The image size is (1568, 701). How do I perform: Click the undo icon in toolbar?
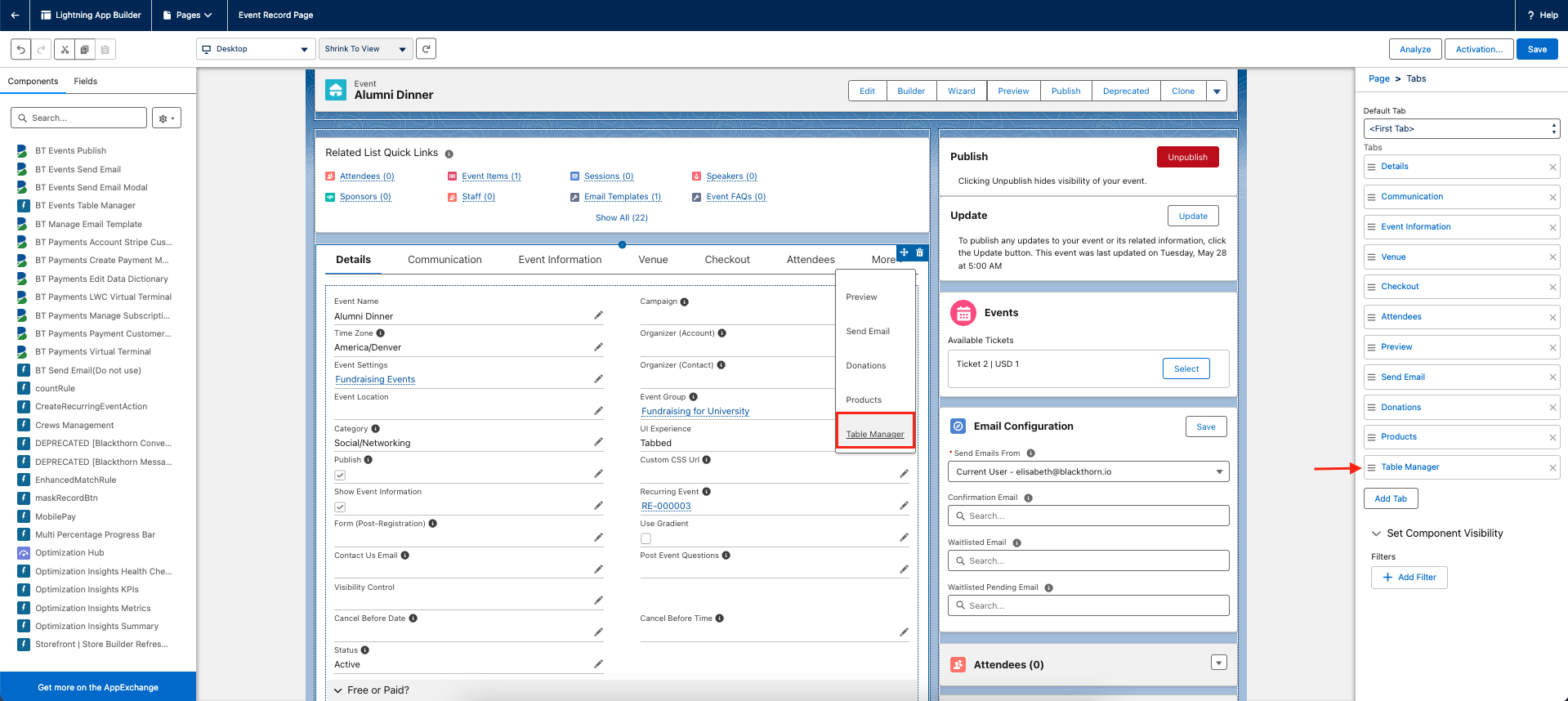pos(21,50)
